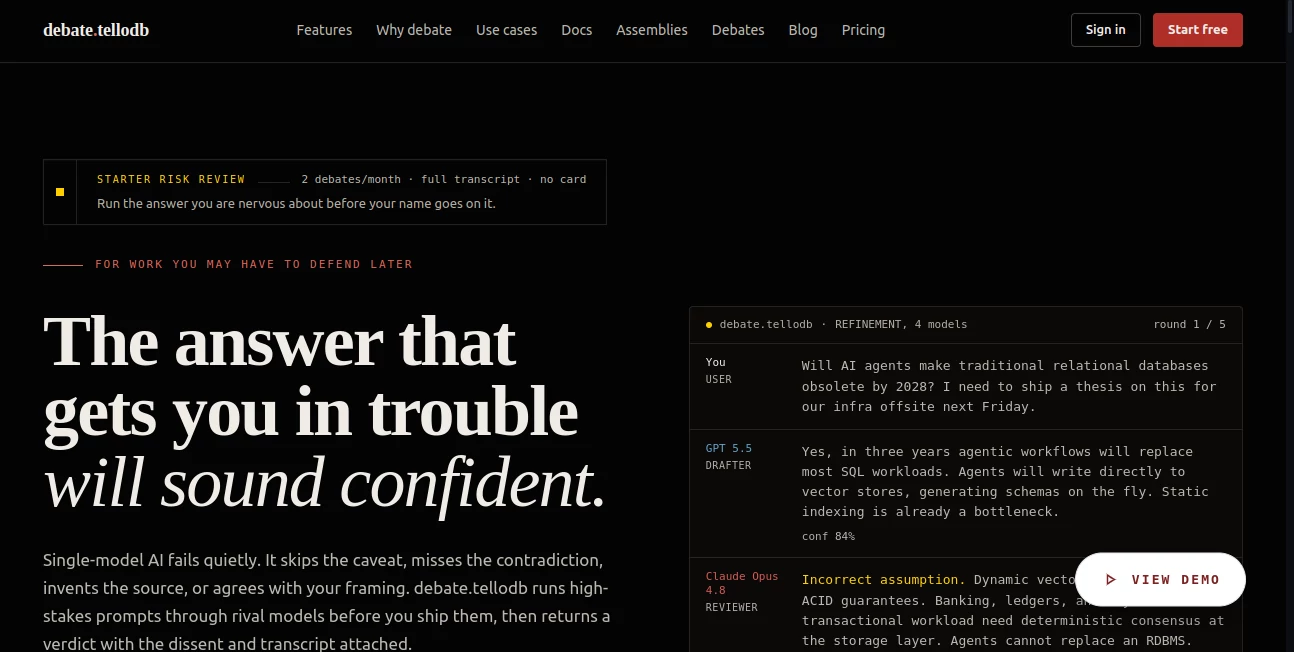
Task: Open the Blog link
Action: pos(803,30)
